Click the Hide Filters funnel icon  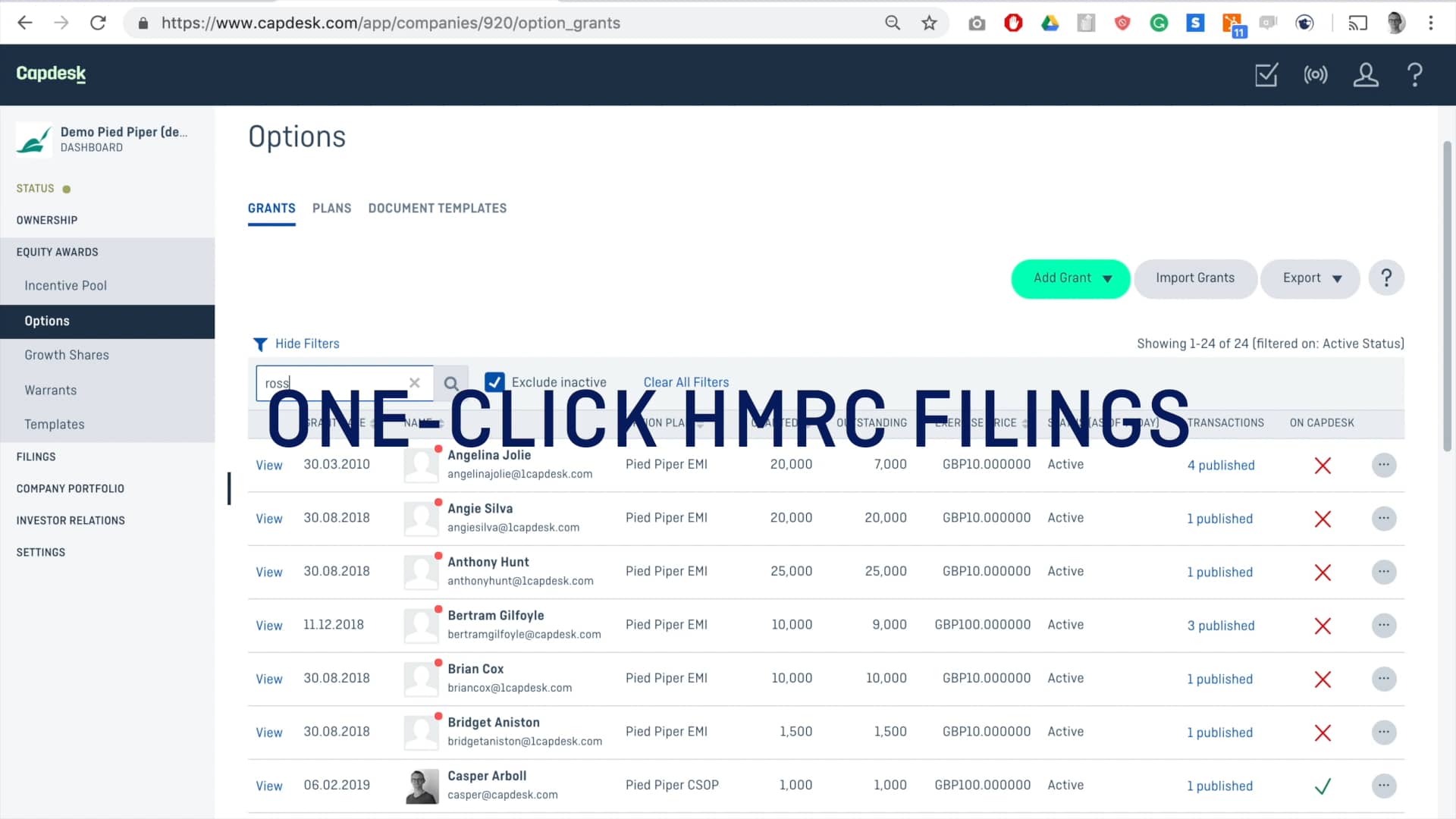pos(260,344)
